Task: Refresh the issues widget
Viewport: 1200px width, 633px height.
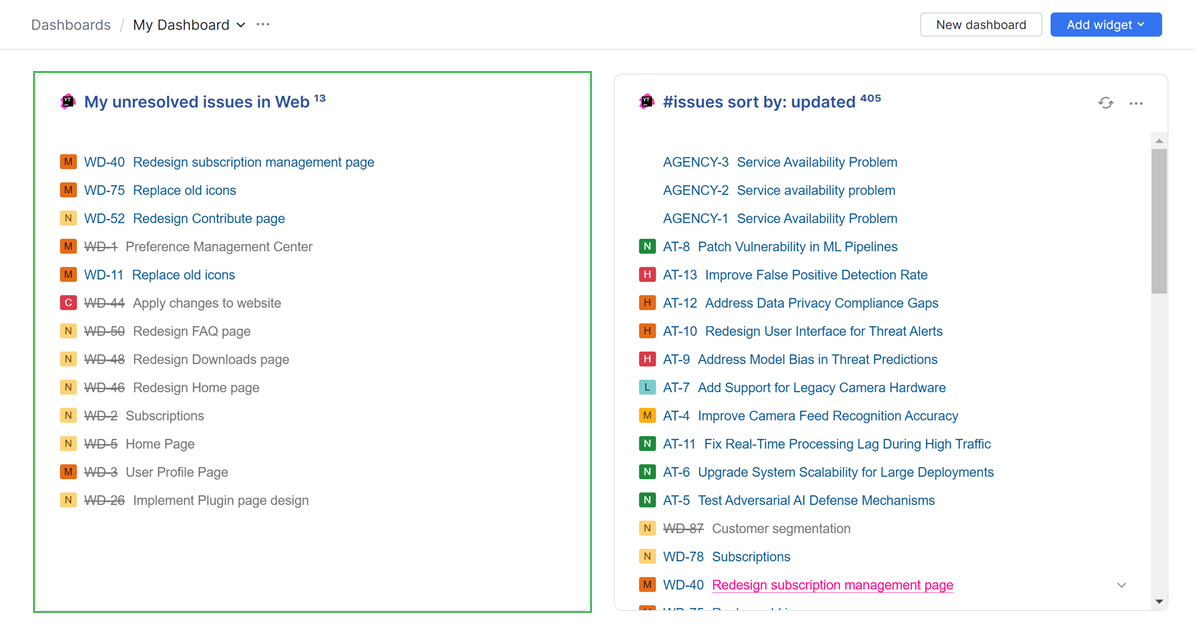Action: (1105, 102)
